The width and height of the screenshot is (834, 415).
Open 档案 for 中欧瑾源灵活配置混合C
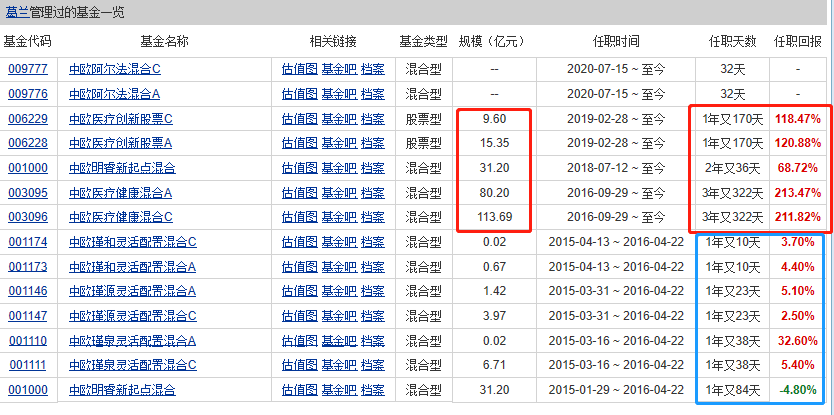[373, 316]
